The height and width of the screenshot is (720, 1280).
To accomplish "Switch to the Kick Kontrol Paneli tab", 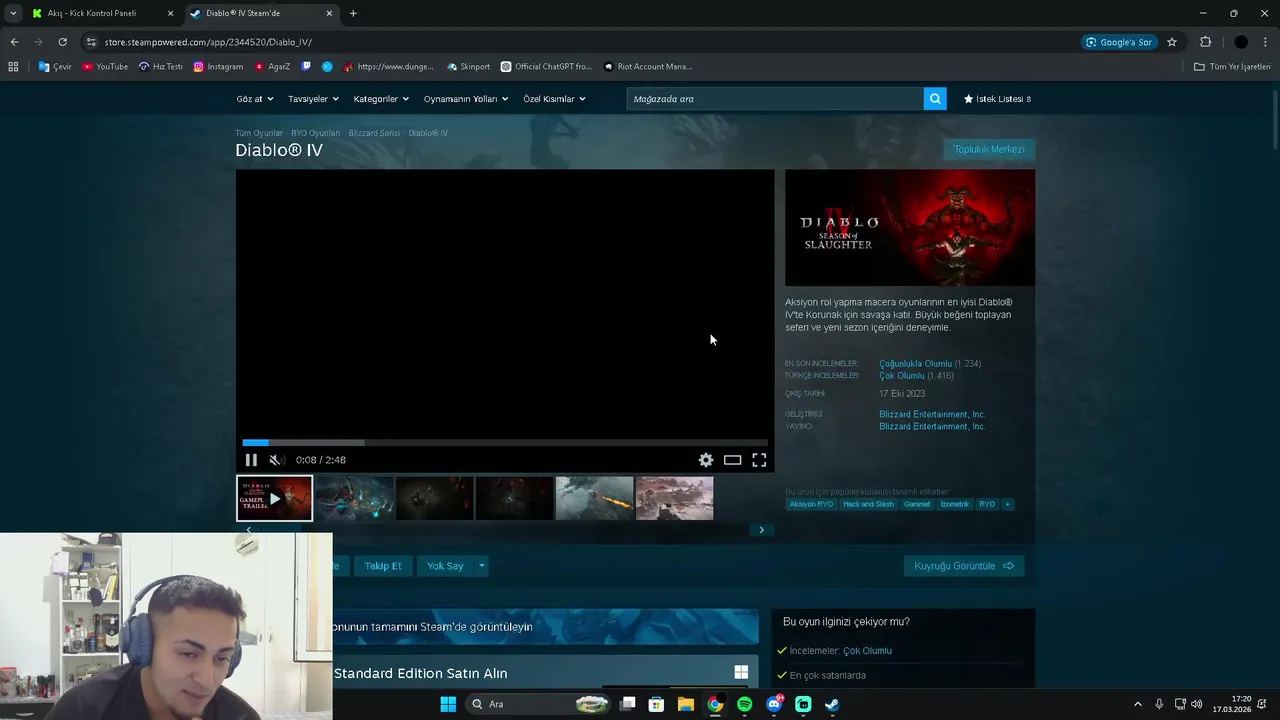I will [100, 13].
